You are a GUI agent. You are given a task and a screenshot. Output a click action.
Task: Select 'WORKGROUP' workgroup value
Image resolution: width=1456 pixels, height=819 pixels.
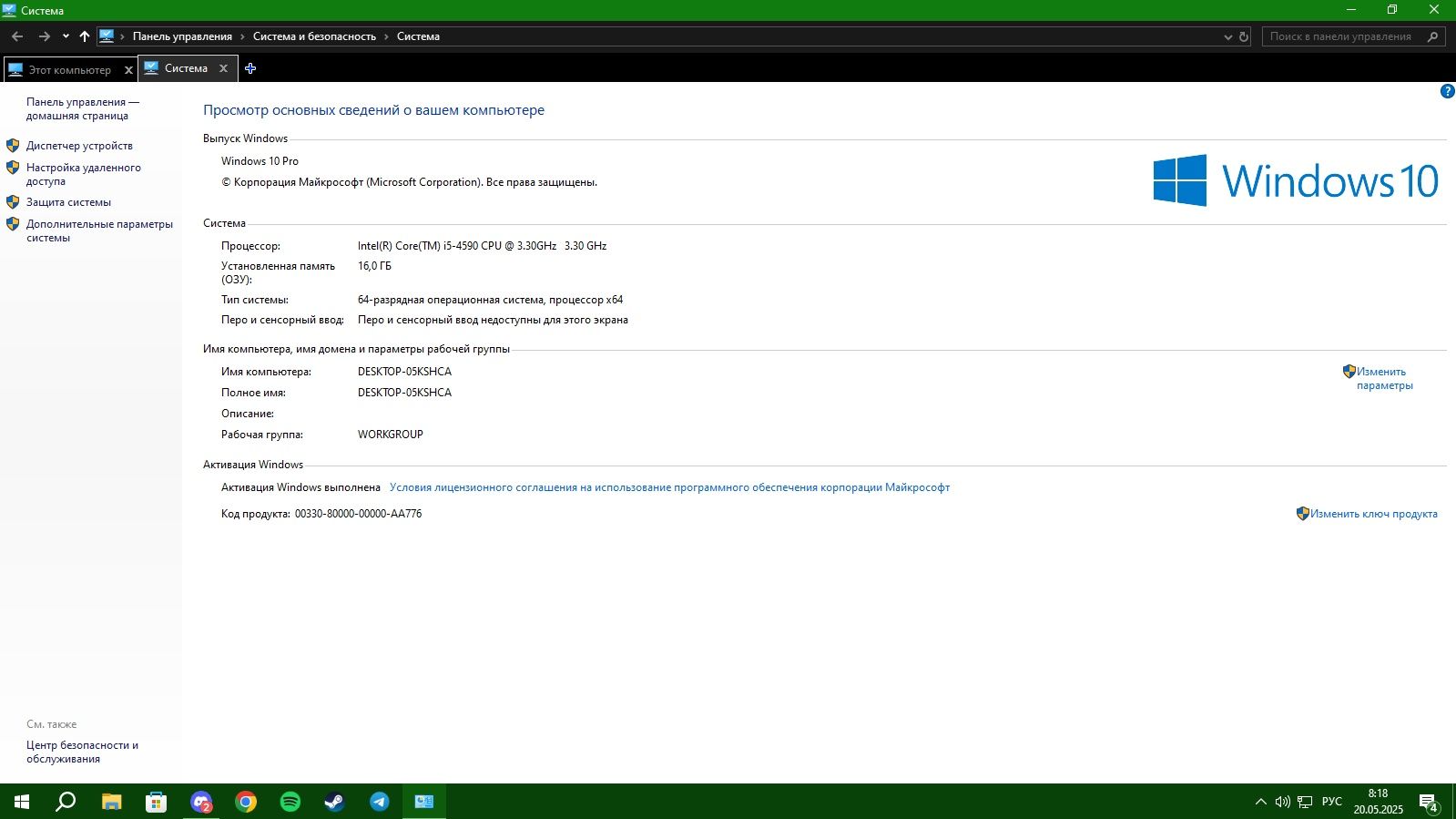pyautogui.click(x=391, y=435)
